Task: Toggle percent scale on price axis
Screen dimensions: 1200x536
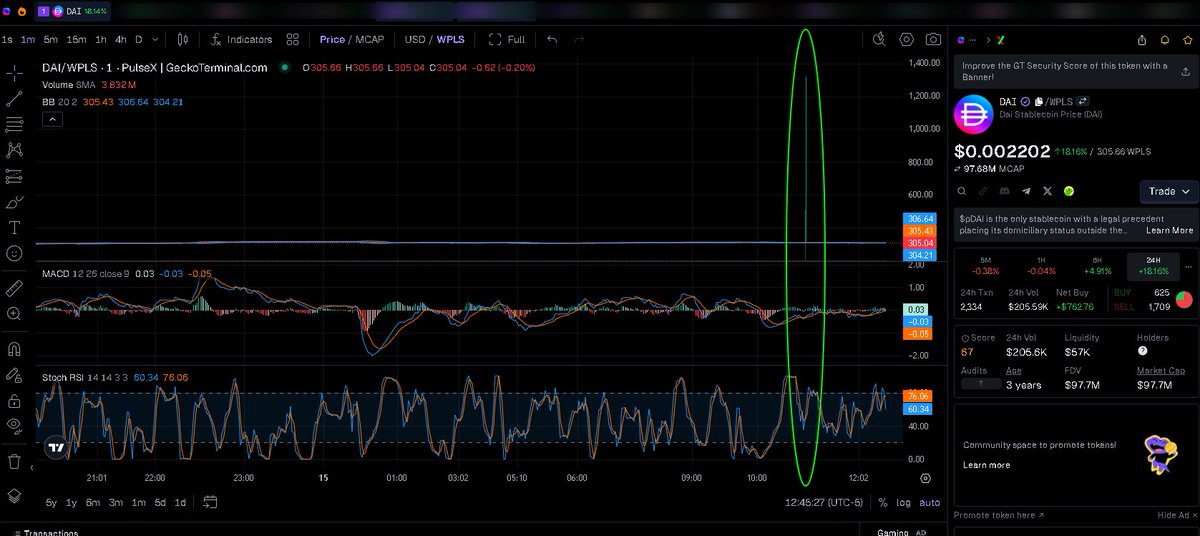Action: point(883,502)
